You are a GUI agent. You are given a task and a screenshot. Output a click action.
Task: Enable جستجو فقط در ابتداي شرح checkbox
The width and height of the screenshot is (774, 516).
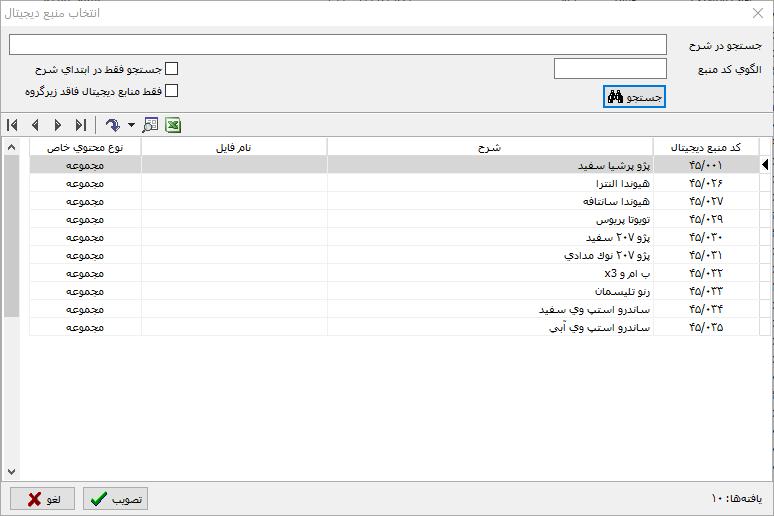click(171, 69)
